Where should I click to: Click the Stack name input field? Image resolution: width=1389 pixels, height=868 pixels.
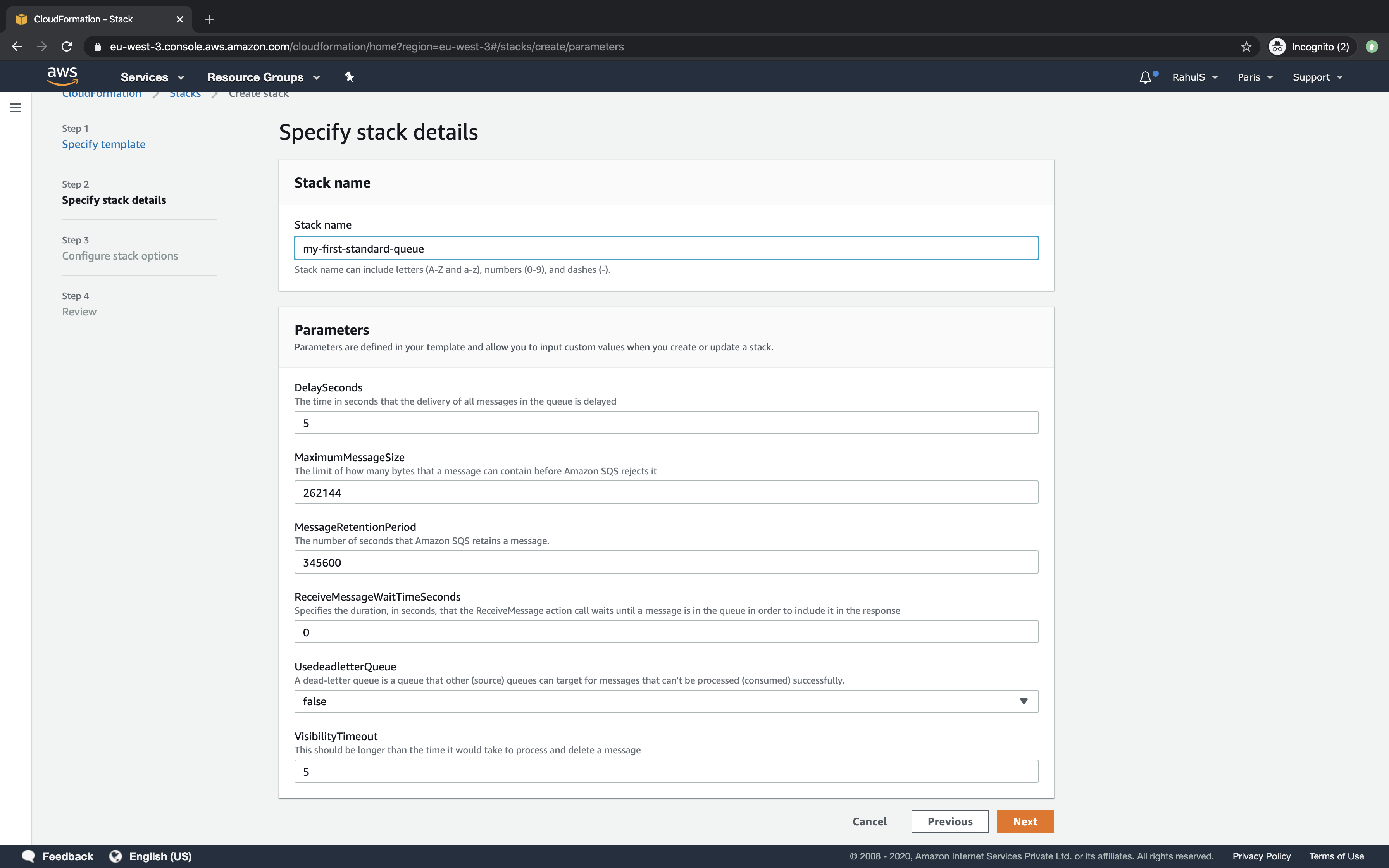point(666,248)
